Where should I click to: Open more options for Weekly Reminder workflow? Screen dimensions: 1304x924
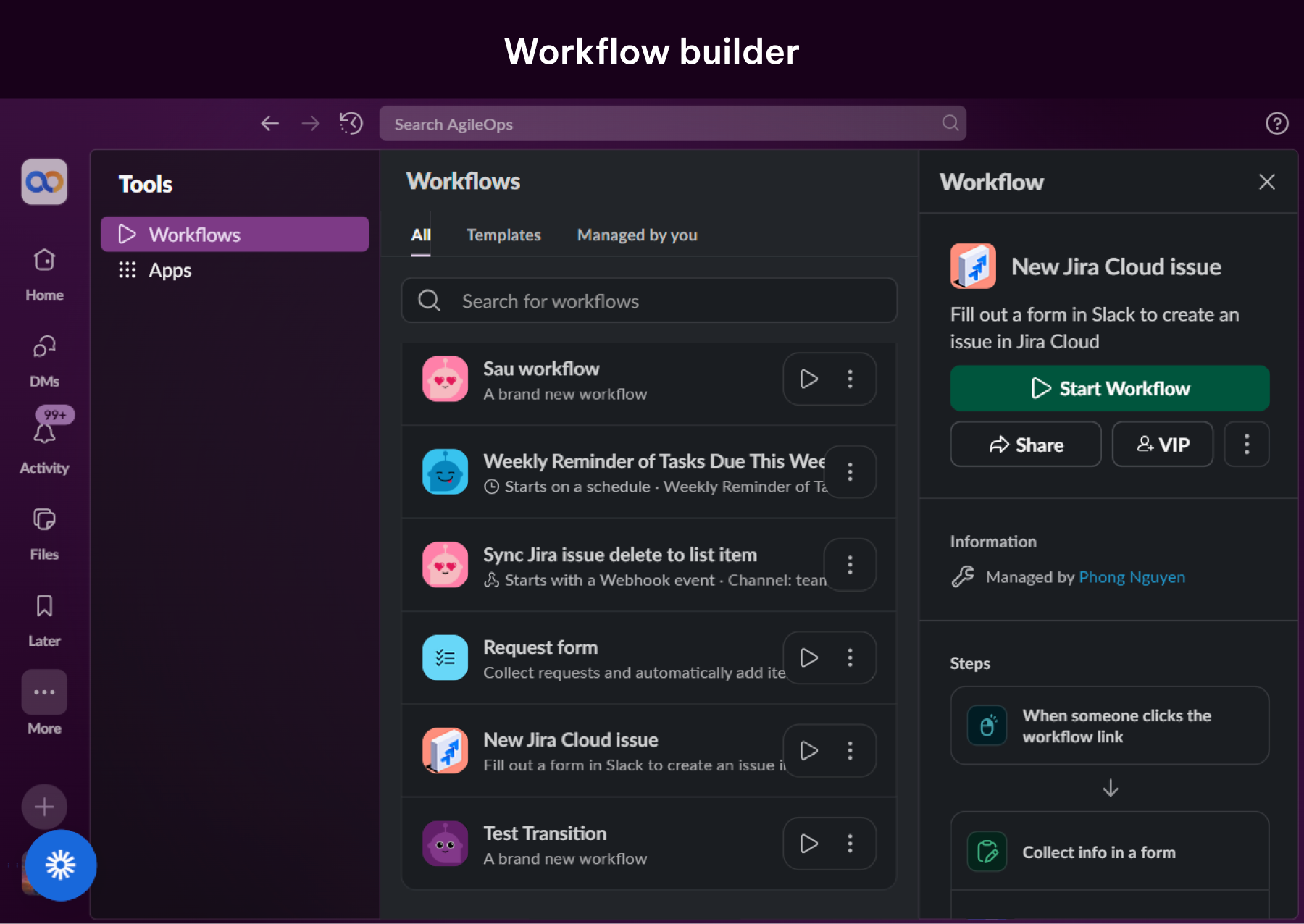pos(850,472)
